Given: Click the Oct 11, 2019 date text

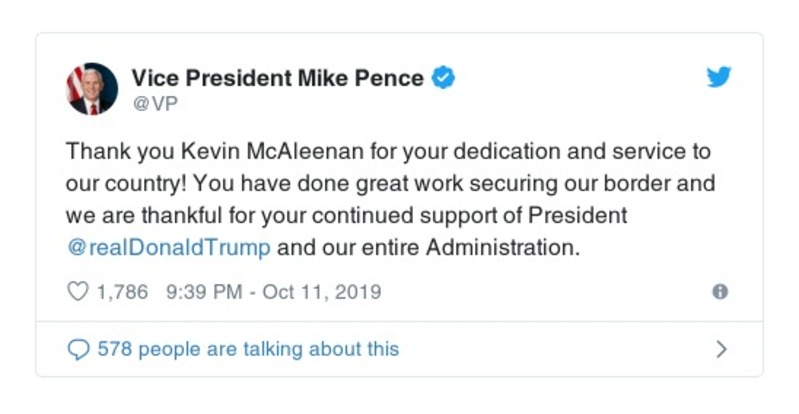Looking at the screenshot, I should pyautogui.click(x=324, y=292).
